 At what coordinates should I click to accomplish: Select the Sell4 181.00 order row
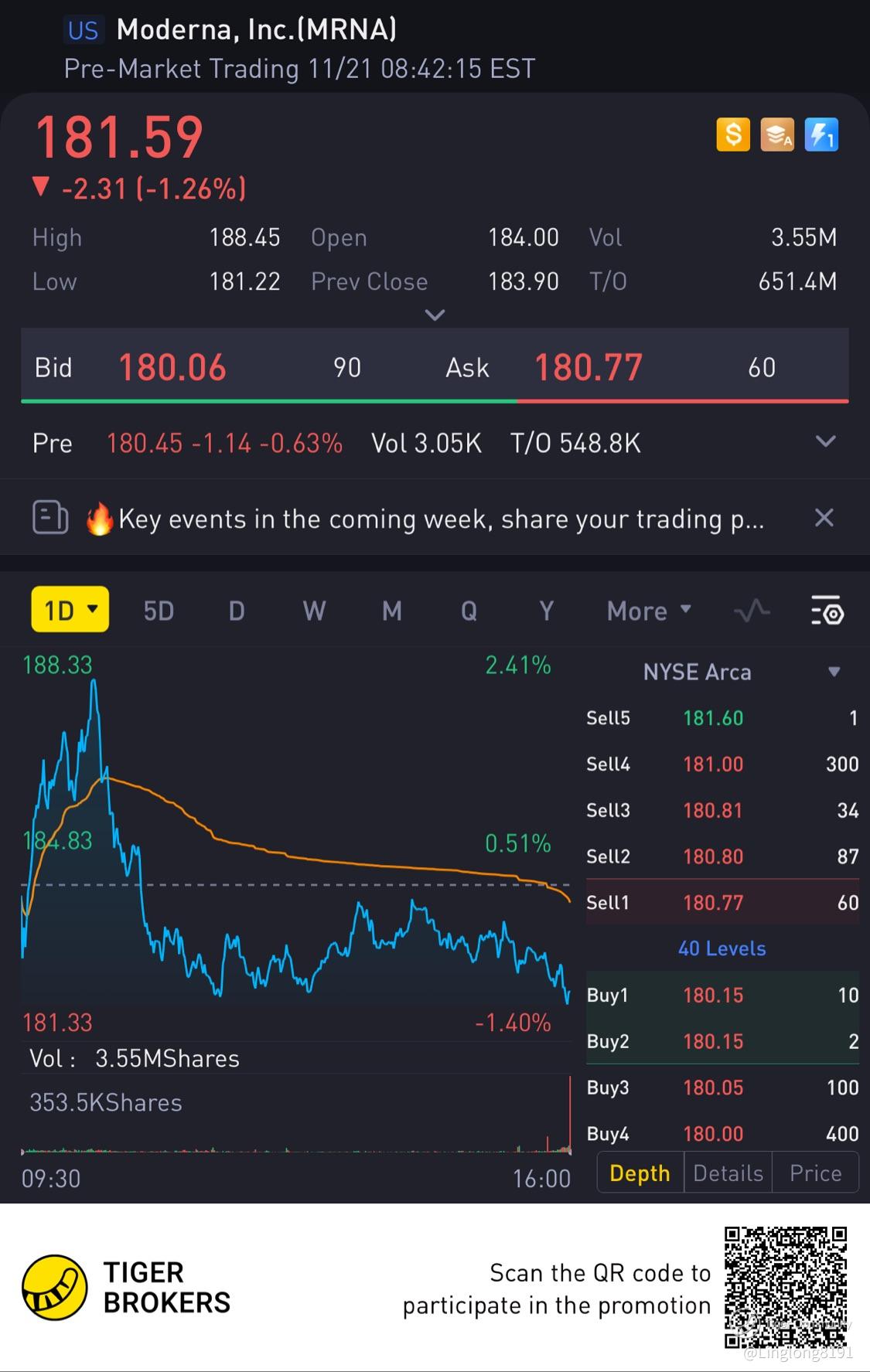pyautogui.click(x=722, y=764)
